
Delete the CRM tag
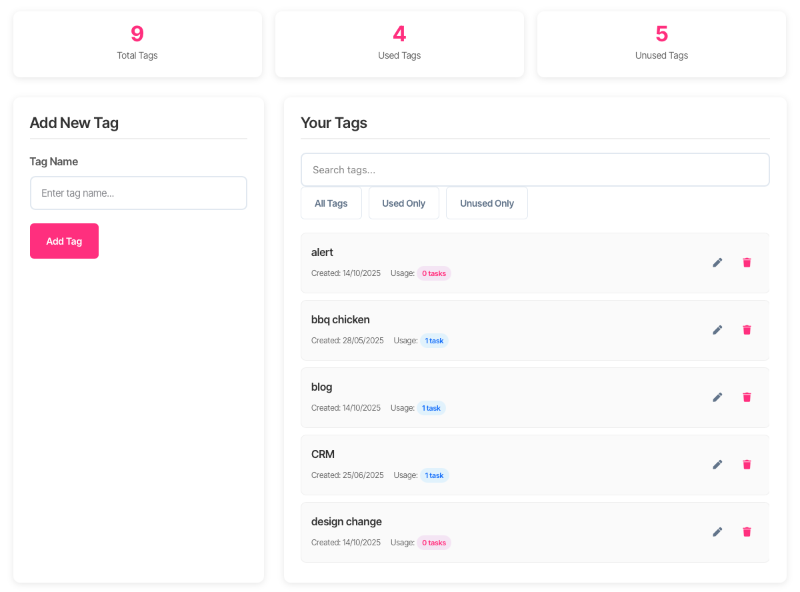tap(746, 464)
